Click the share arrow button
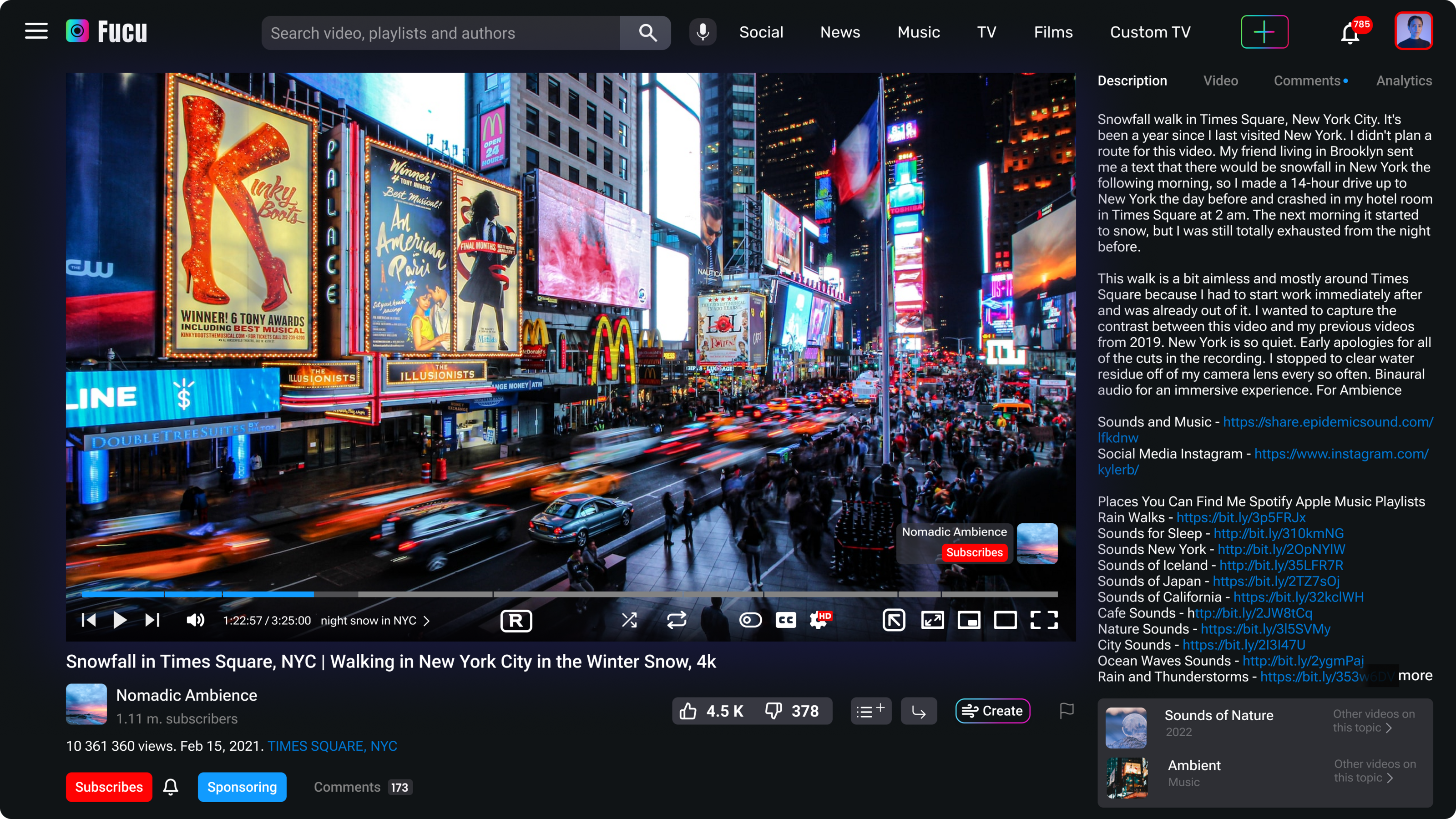The height and width of the screenshot is (819, 1456). point(919,711)
